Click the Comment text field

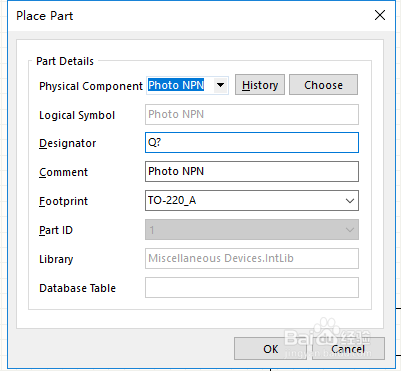(252, 171)
